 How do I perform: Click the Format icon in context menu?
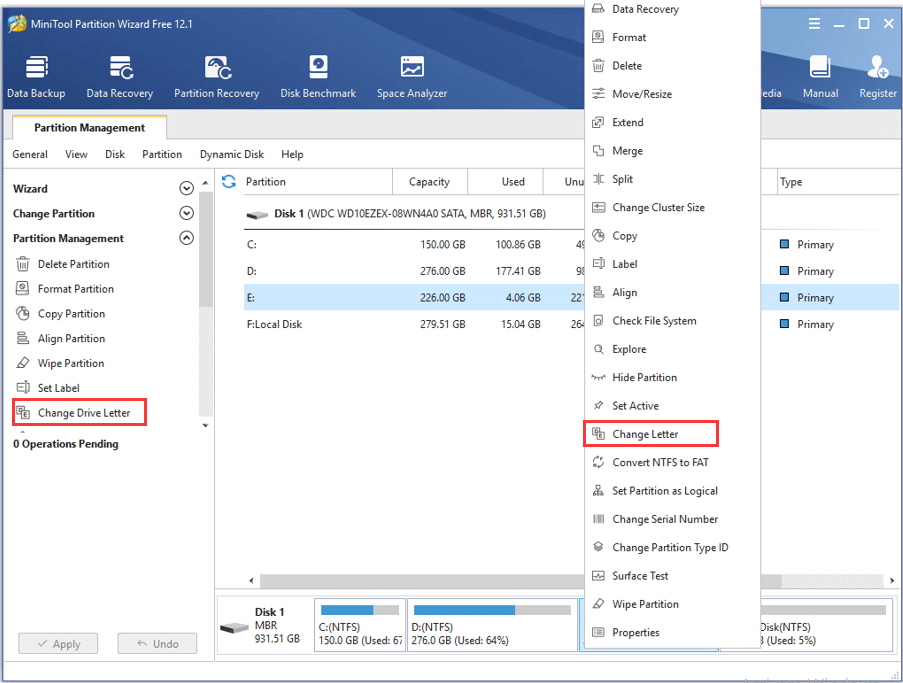point(598,37)
